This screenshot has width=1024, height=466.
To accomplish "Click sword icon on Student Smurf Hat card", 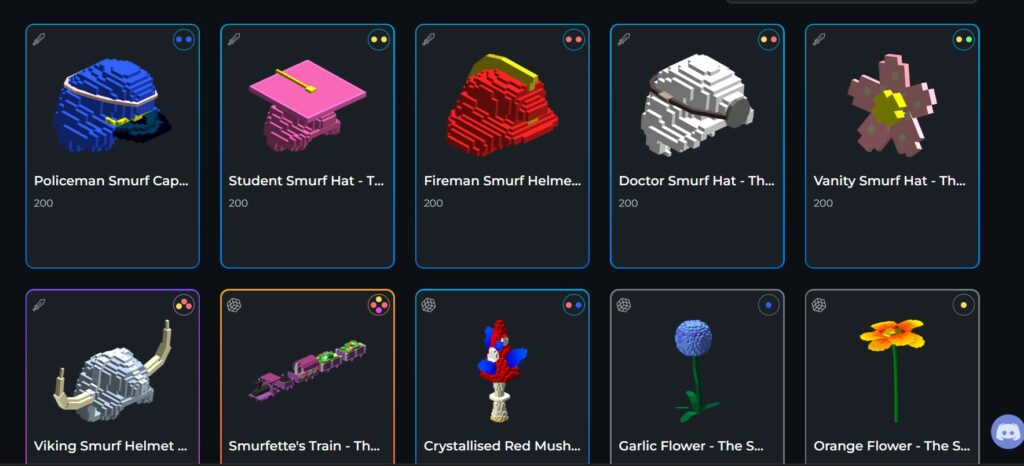I will (234, 39).
